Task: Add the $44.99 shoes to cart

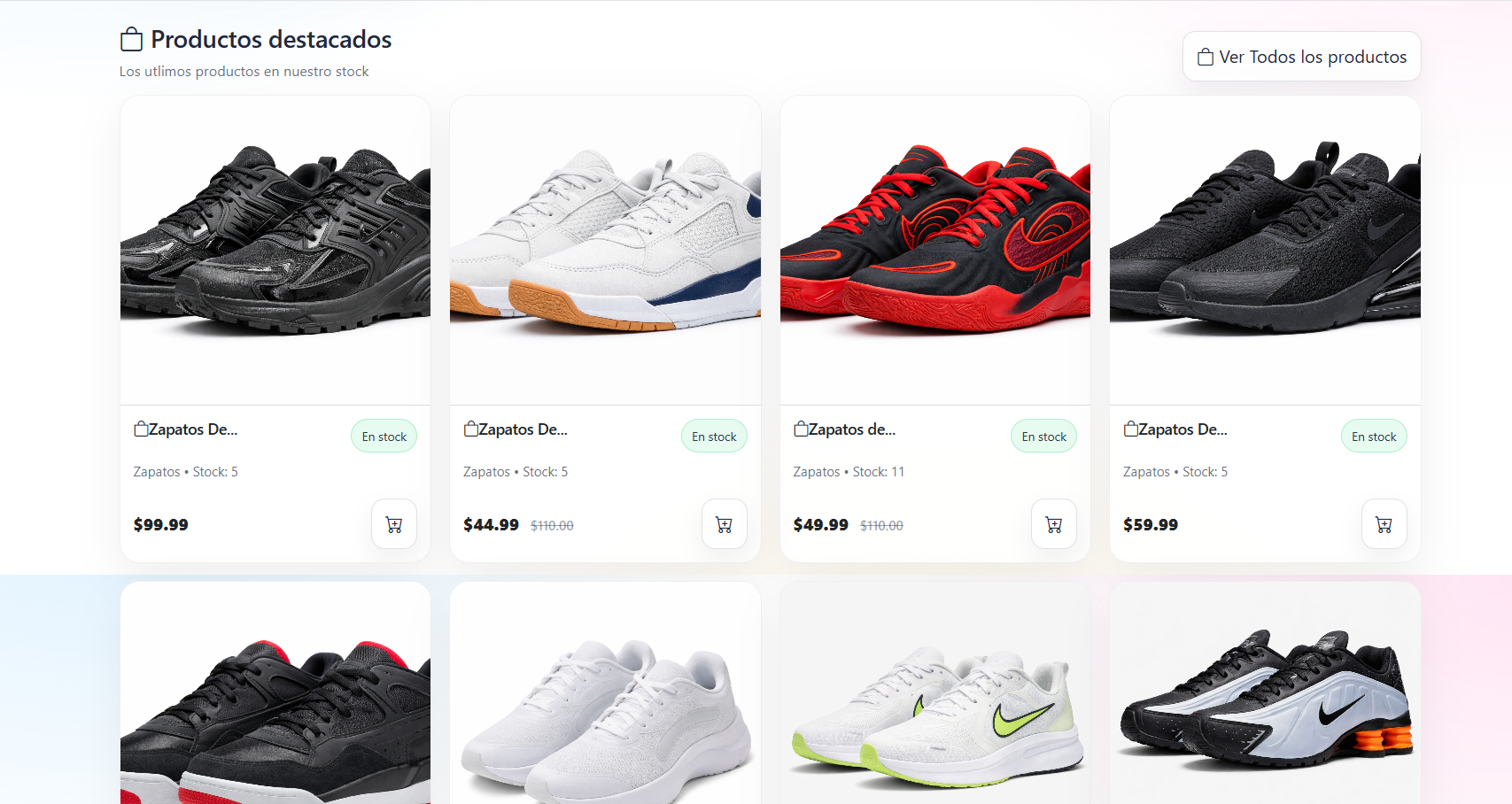Action: (x=725, y=524)
